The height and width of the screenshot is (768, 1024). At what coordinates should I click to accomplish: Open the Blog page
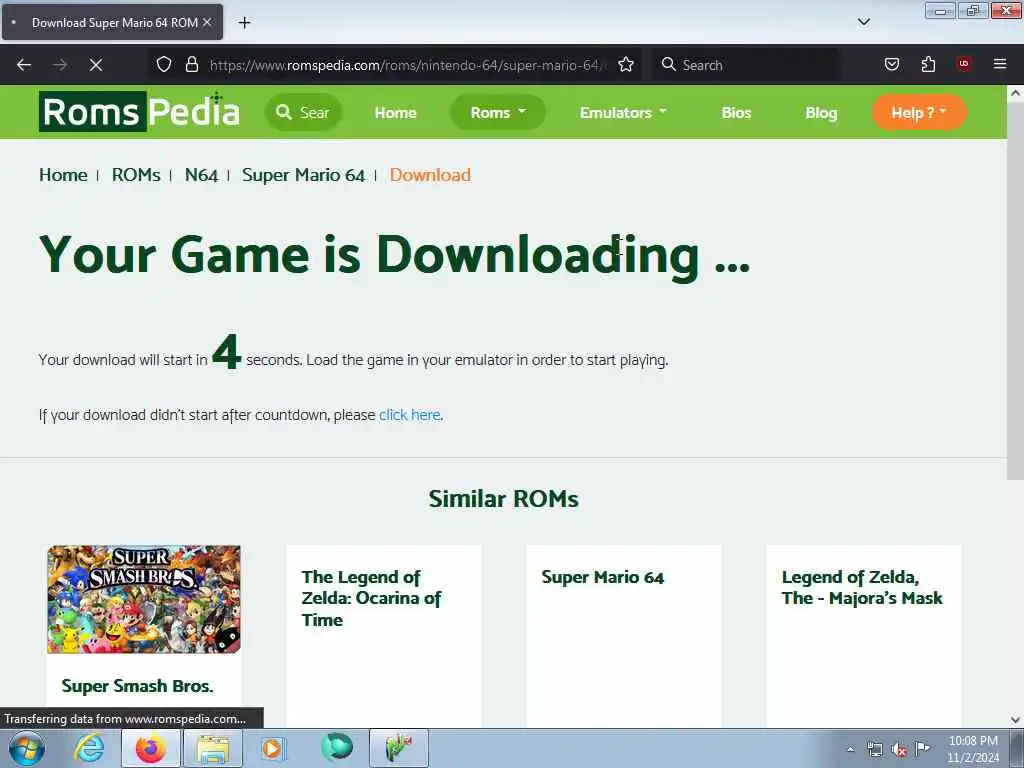[821, 113]
